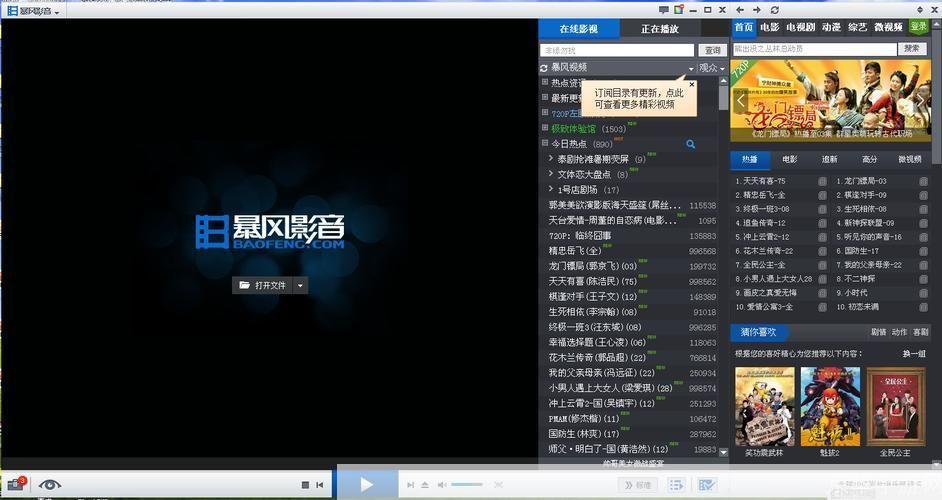Open the 动漫 tab

pos(831,27)
